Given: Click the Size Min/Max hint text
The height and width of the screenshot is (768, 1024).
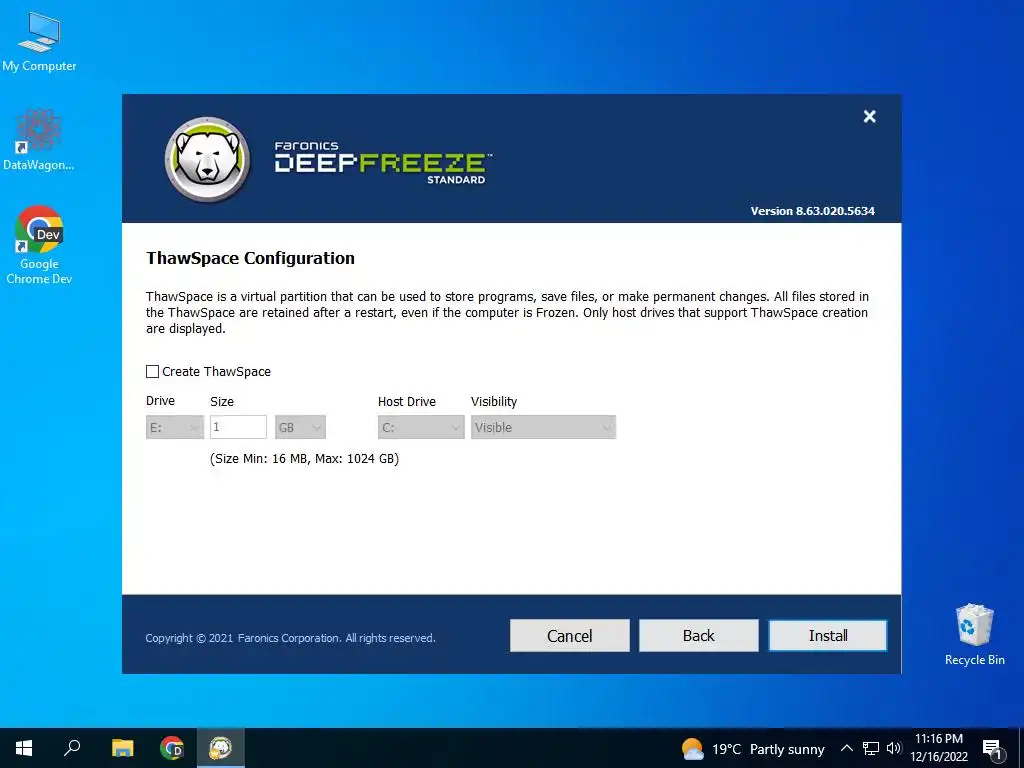Looking at the screenshot, I should [304, 458].
